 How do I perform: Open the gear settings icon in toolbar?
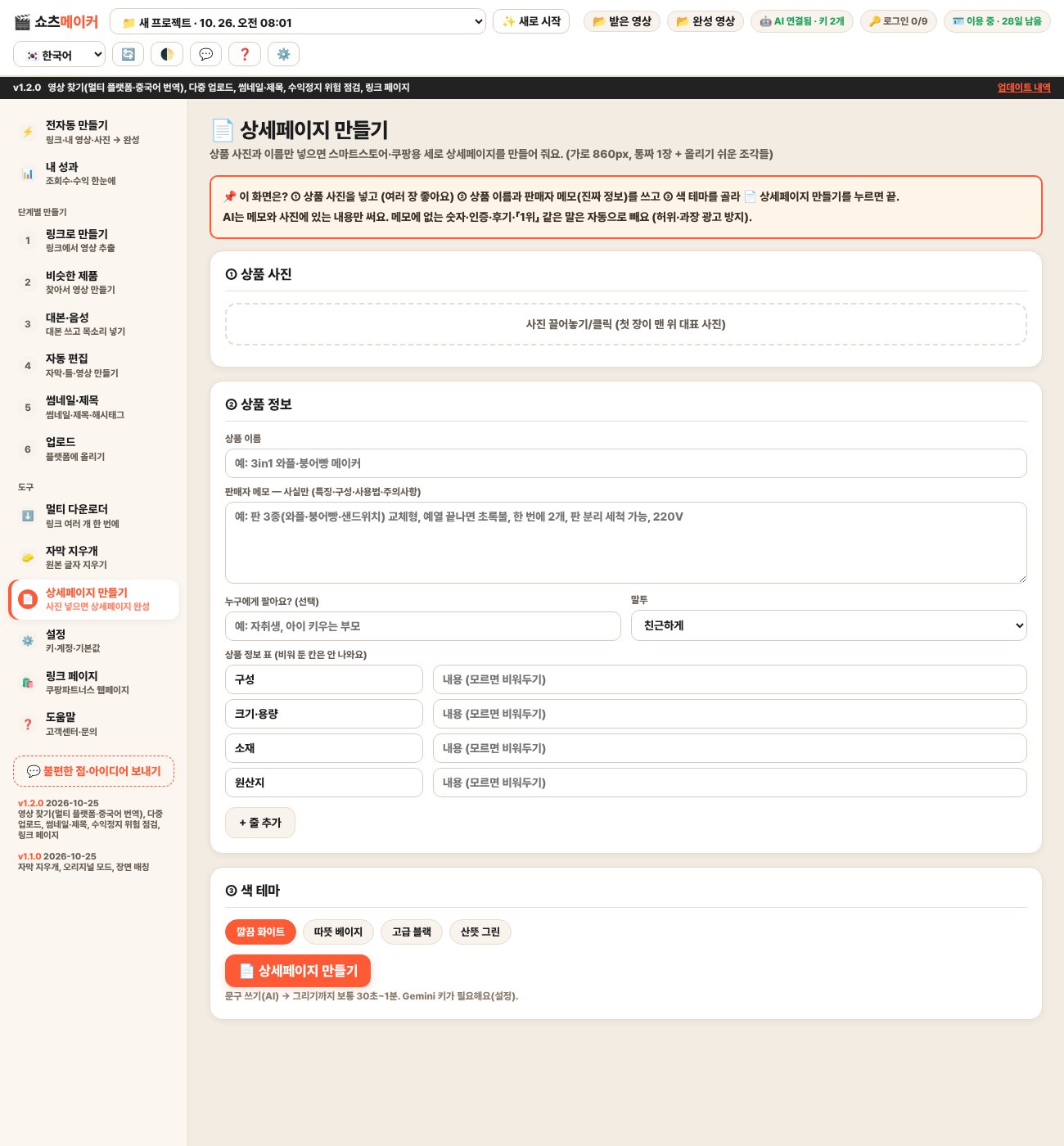[x=284, y=54]
